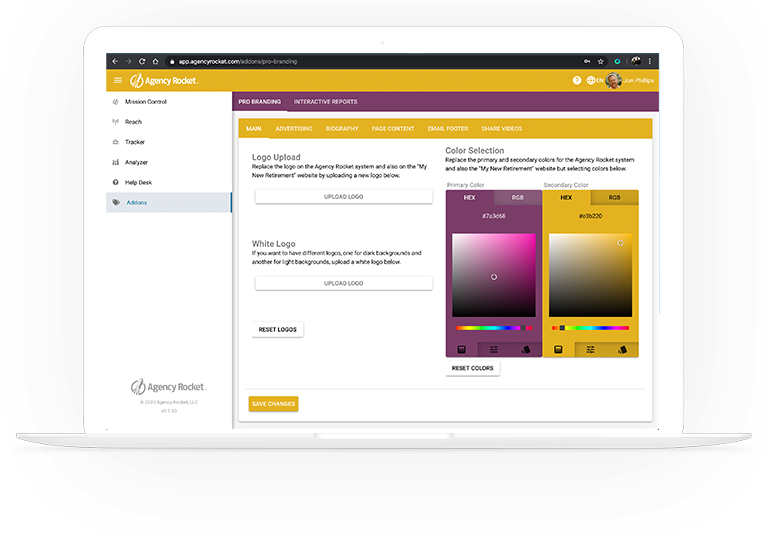
Task: Go back using browser back arrow
Action: [115, 61]
